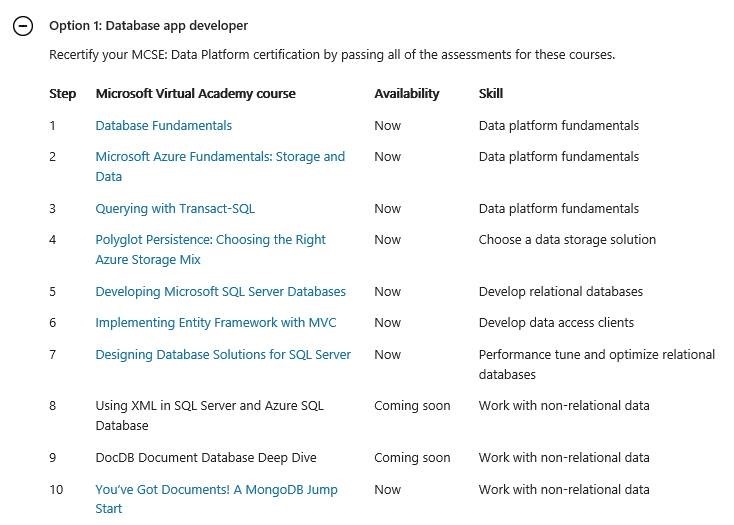This screenshot has height=525, width=734.
Task: Open Microsoft Azure Fundamentals: Storage and Data
Action: (x=220, y=166)
